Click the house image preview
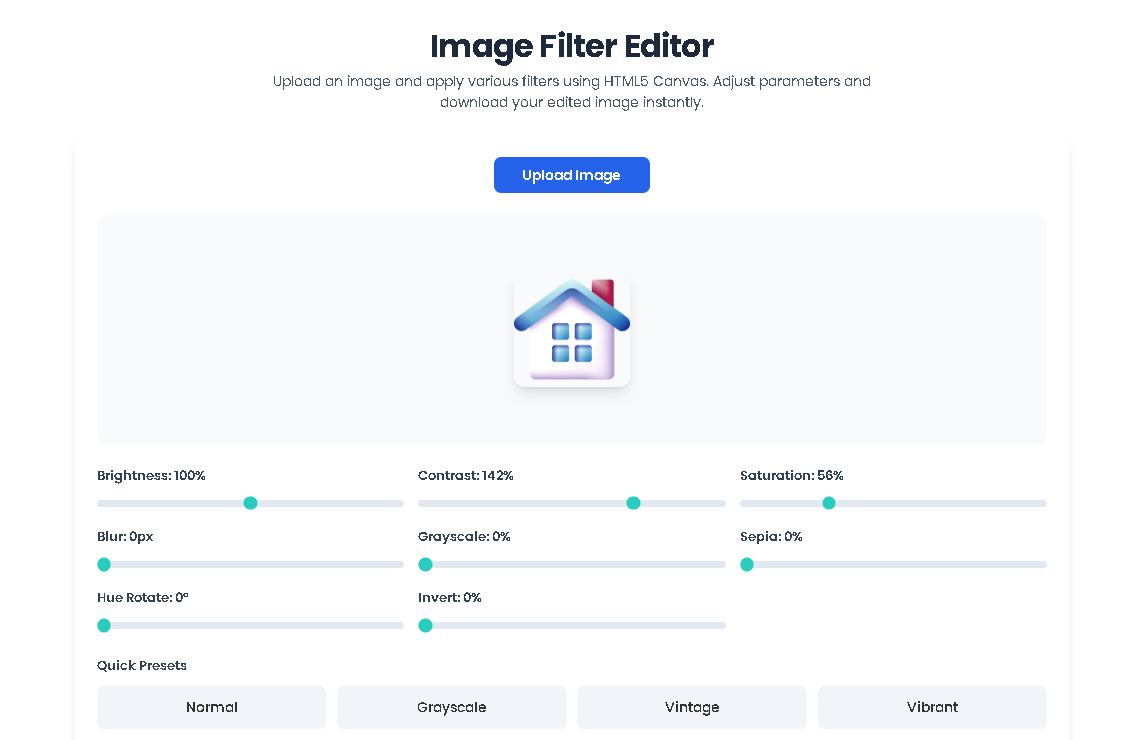This screenshot has width=1127, height=740. [571, 330]
